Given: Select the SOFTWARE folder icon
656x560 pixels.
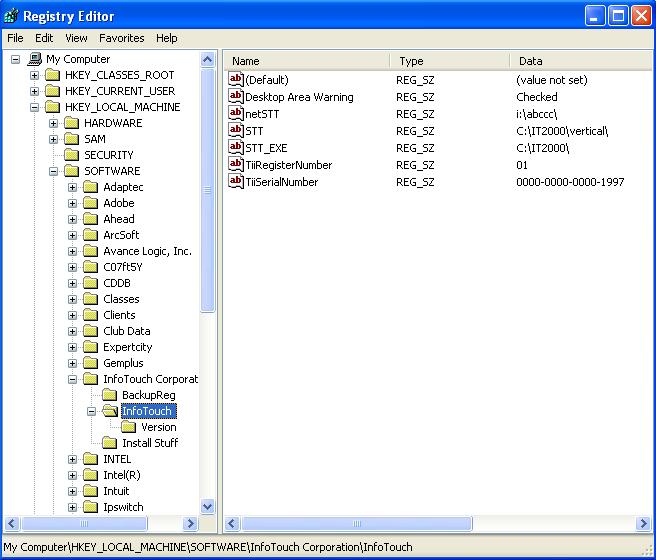Looking at the screenshot, I should [72, 171].
